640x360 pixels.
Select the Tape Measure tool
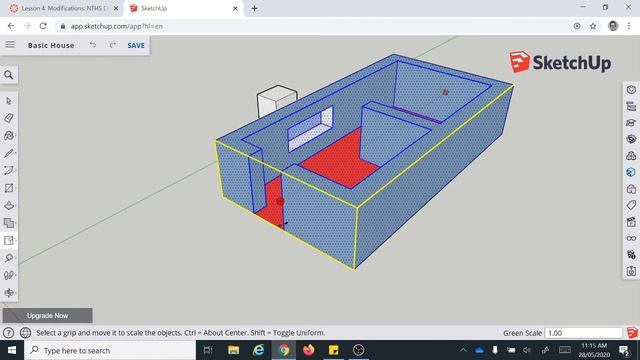click(x=9, y=258)
